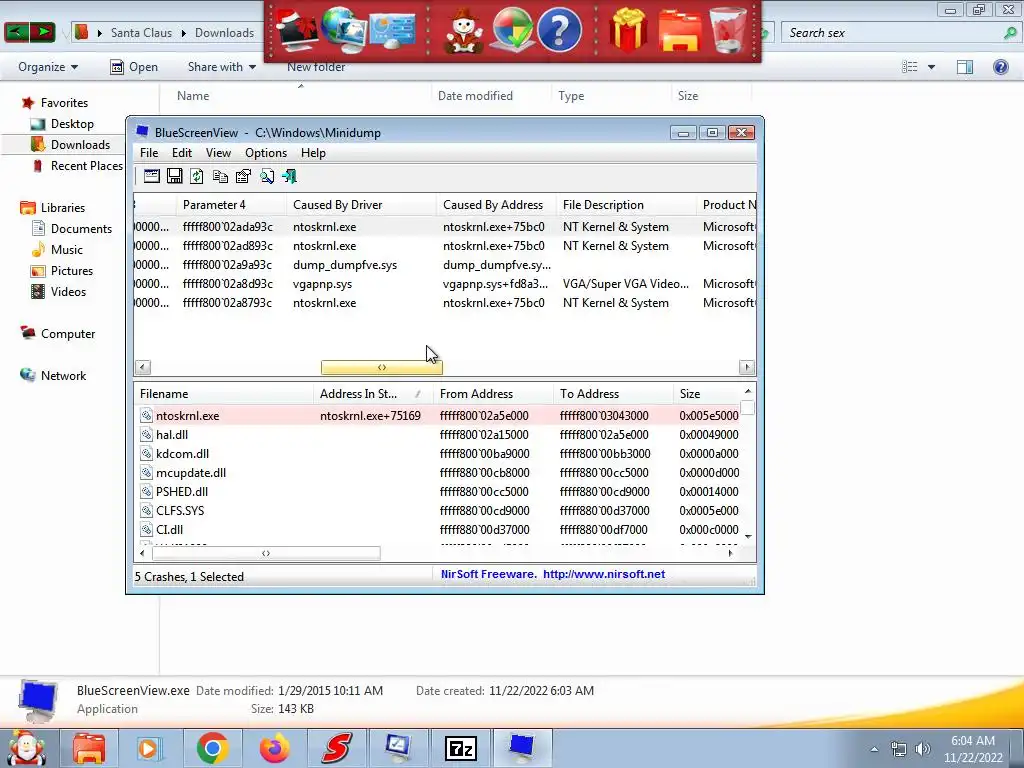The width and height of the screenshot is (1024, 768).
Task: Open the Recycle Bin dock icon
Action: [x=728, y=30]
